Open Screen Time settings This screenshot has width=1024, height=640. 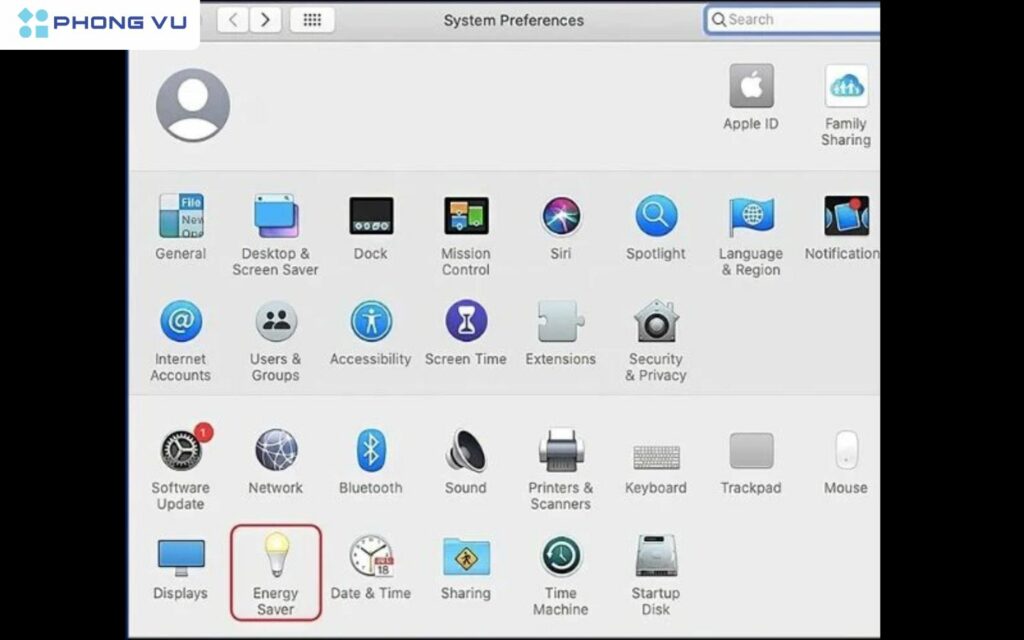pos(466,323)
